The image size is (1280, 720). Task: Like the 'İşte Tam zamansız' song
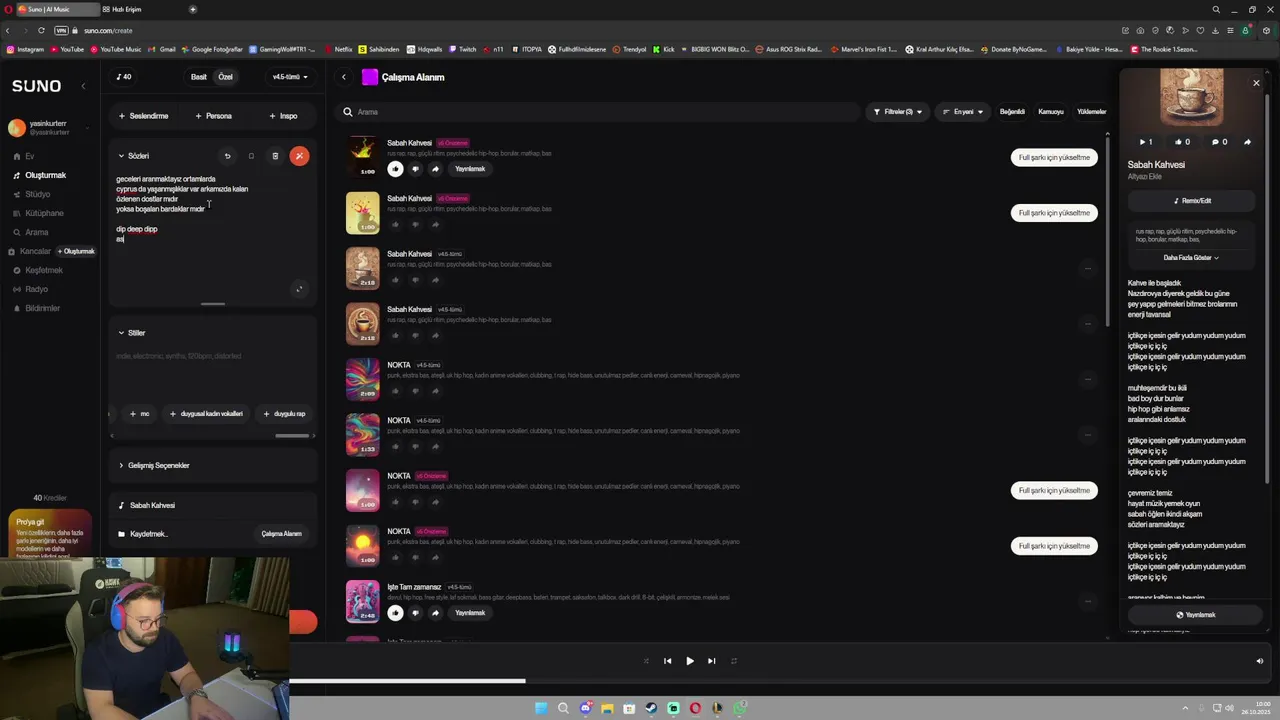pos(395,613)
